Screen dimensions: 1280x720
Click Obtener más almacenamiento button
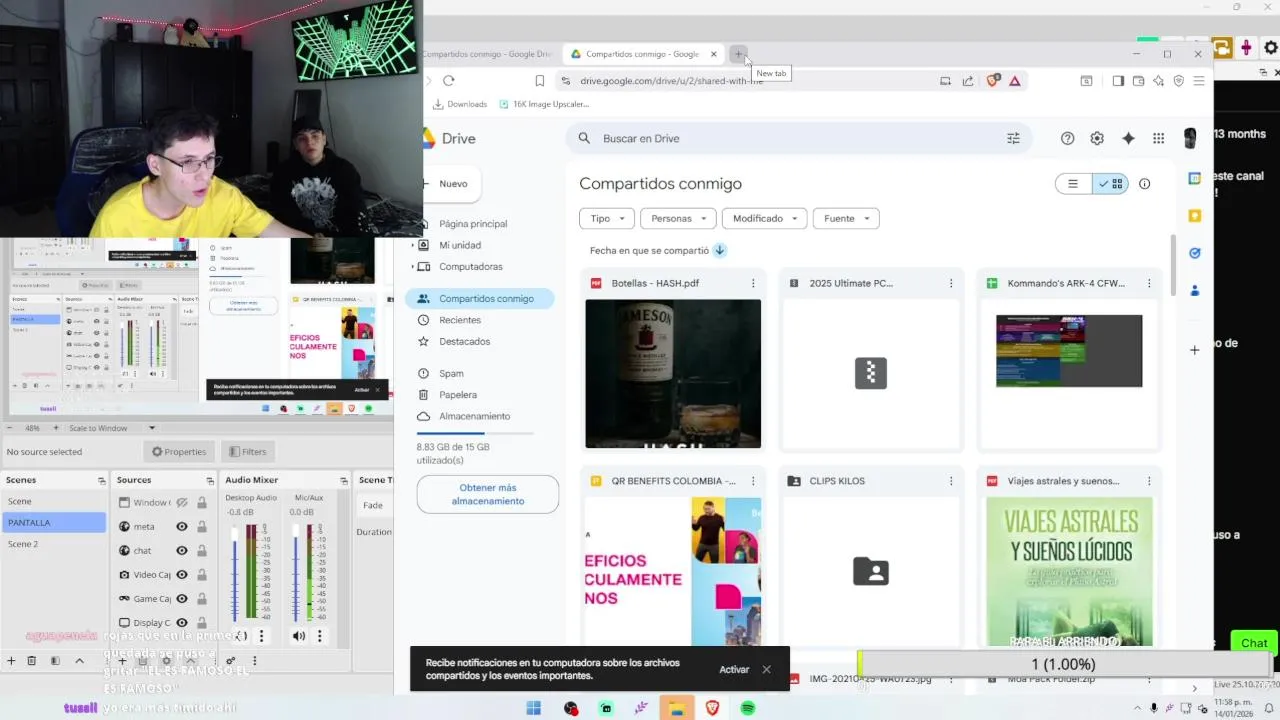click(x=488, y=494)
